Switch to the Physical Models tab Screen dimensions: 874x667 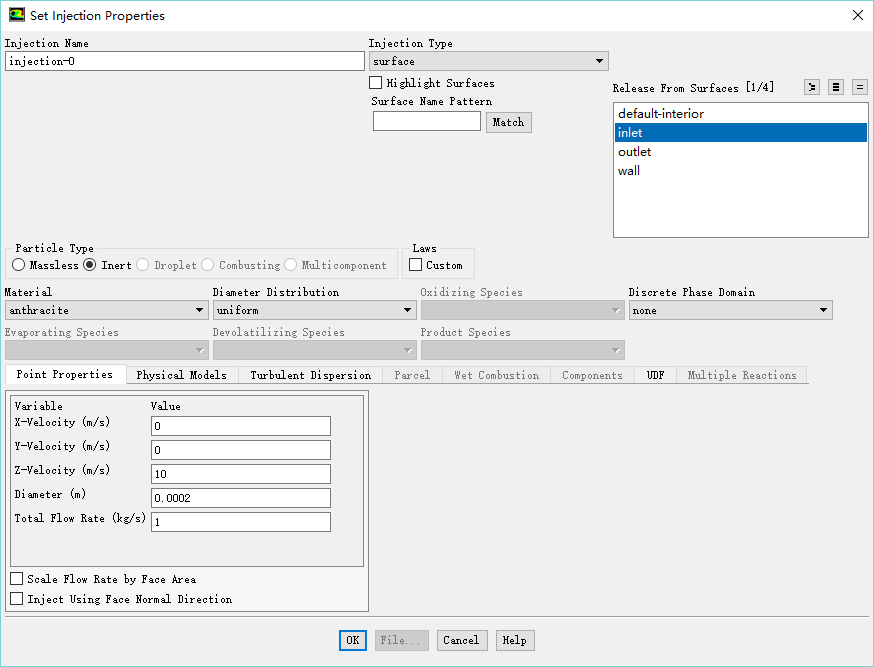[x=182, y=375]
